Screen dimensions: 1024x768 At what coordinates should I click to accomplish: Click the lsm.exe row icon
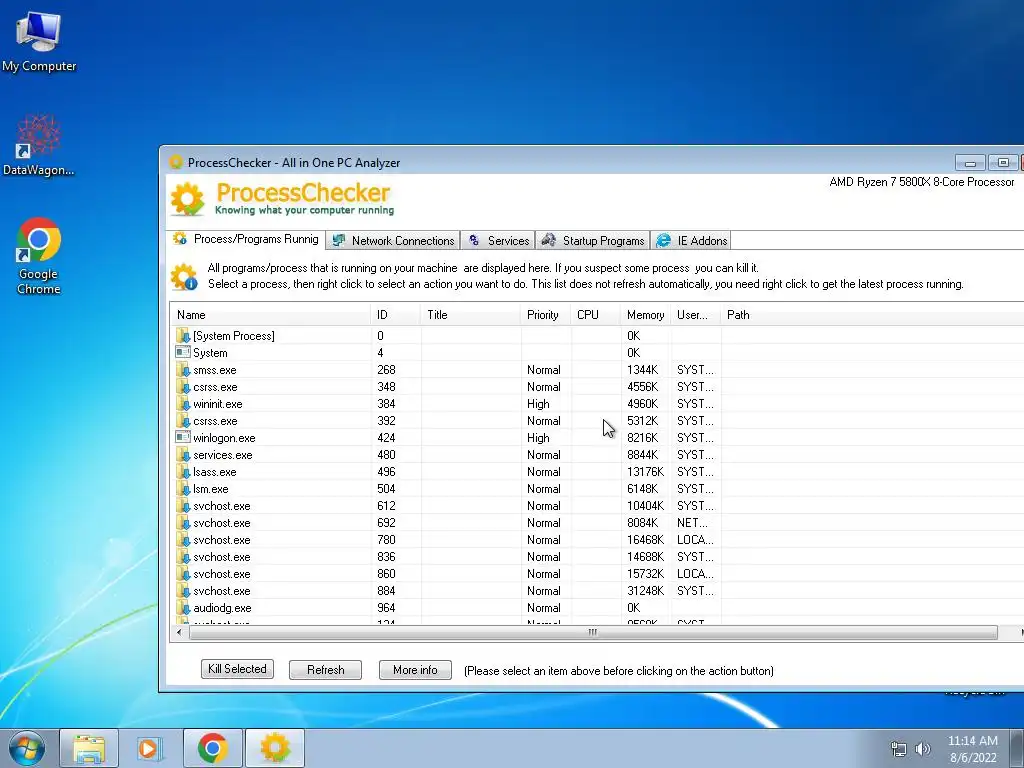coord(183,488)
